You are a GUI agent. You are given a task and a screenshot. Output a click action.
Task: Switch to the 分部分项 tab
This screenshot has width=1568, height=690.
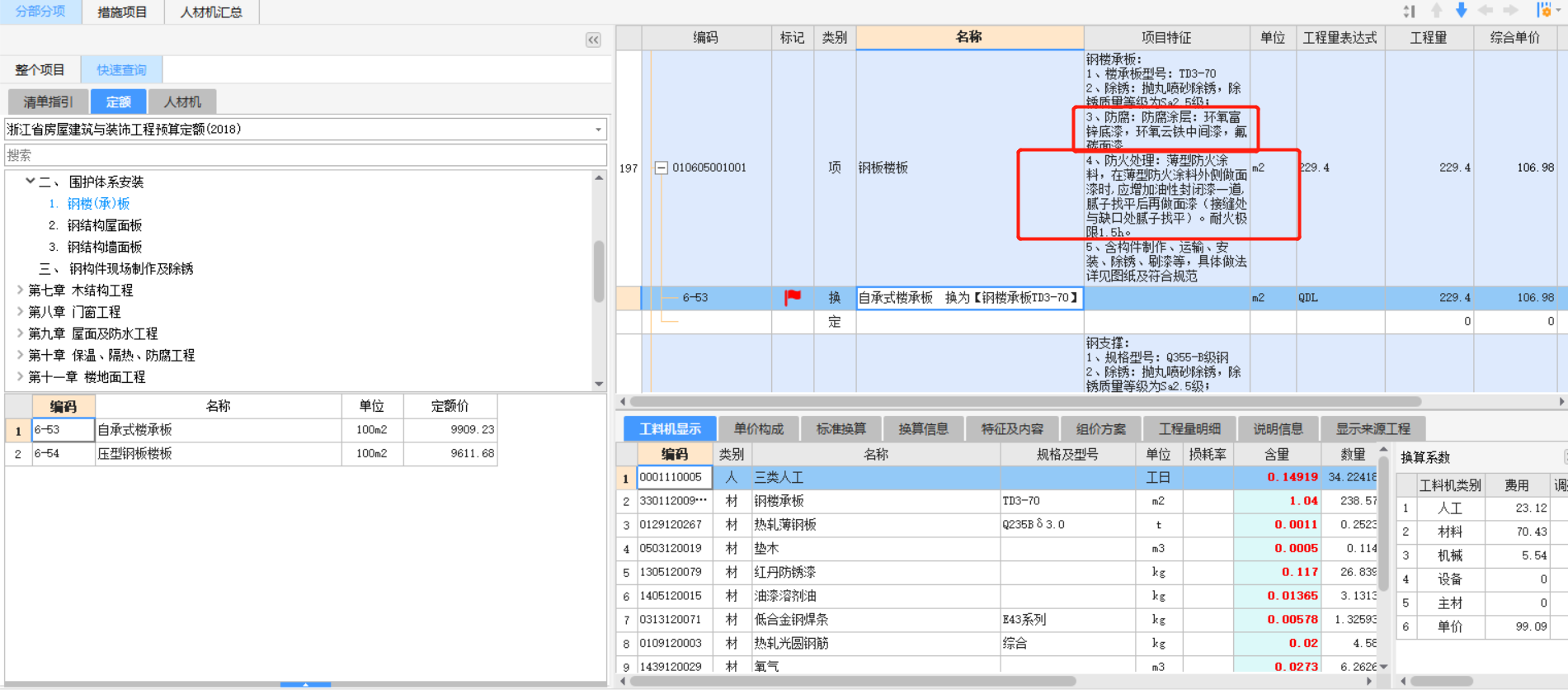(40, 12)
